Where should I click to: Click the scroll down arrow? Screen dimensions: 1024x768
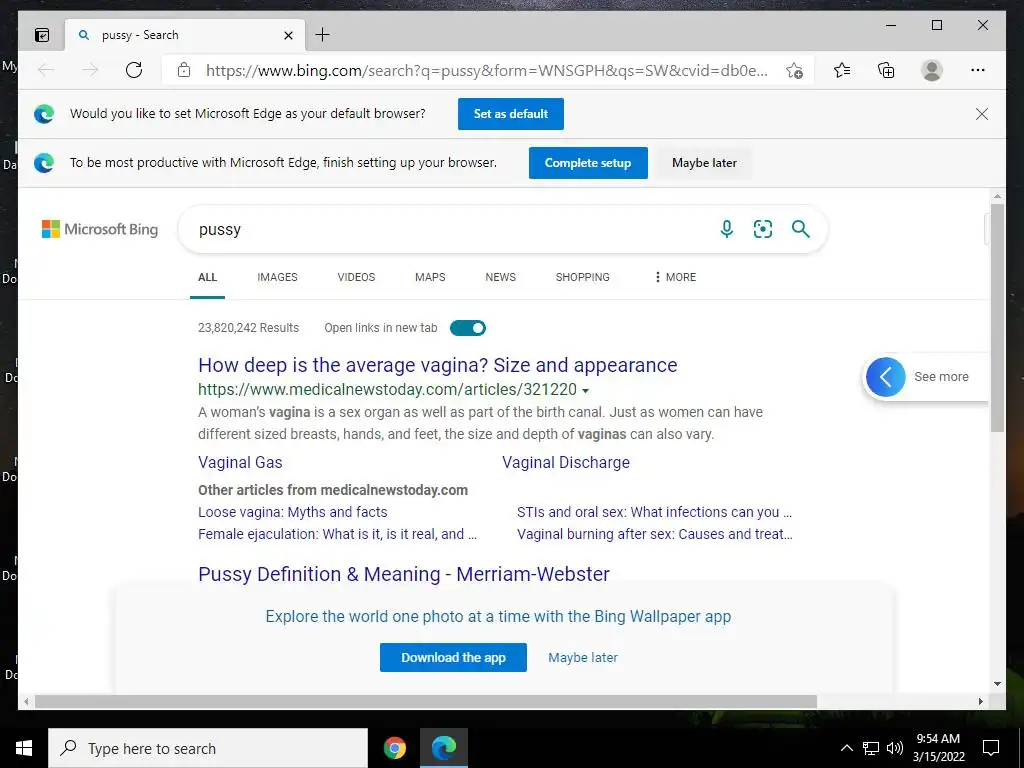click(x=997, y=684)
